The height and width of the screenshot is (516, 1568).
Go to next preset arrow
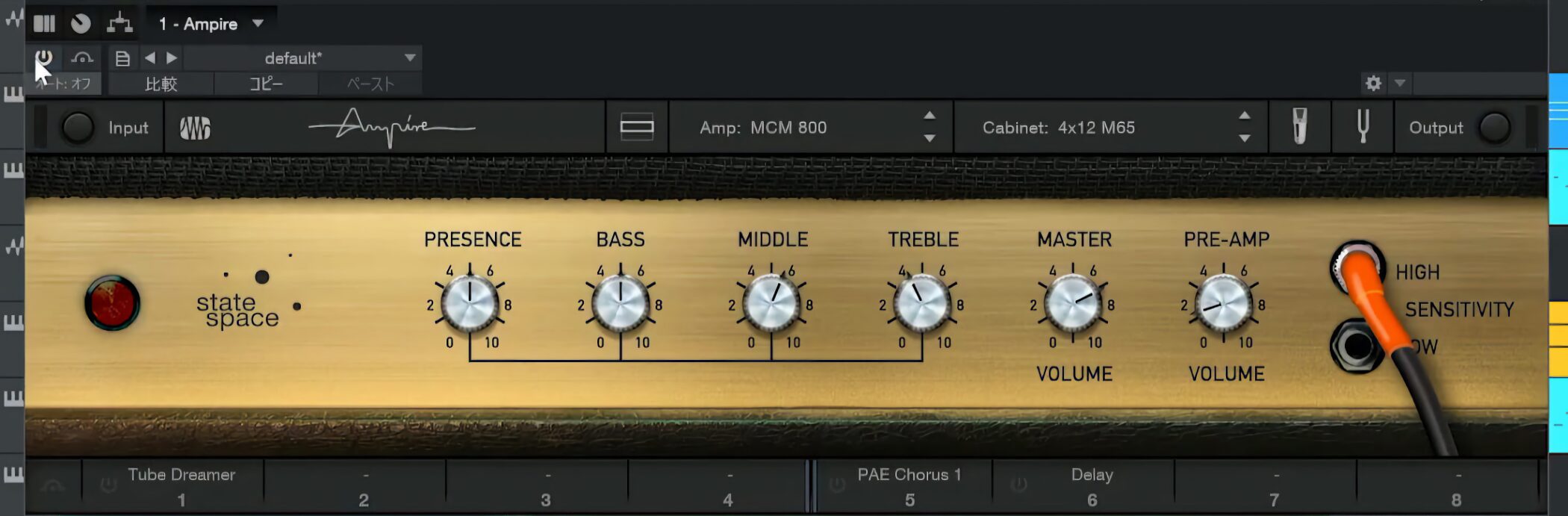(x=172, y=58)
